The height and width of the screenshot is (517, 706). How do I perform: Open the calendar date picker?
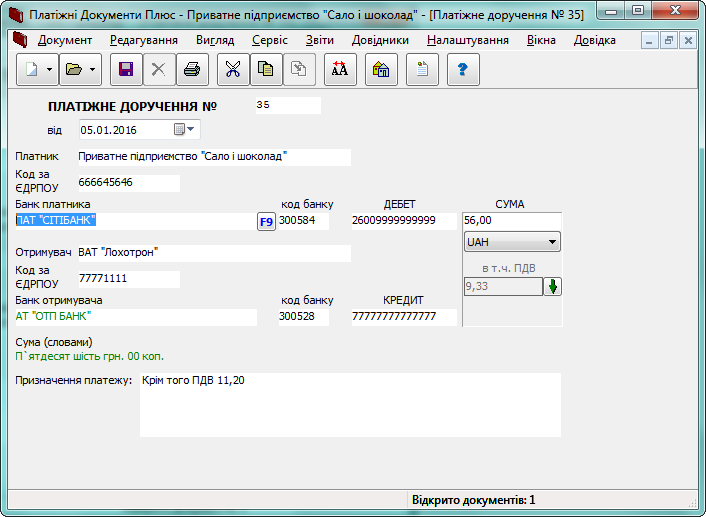coord(185,130)
